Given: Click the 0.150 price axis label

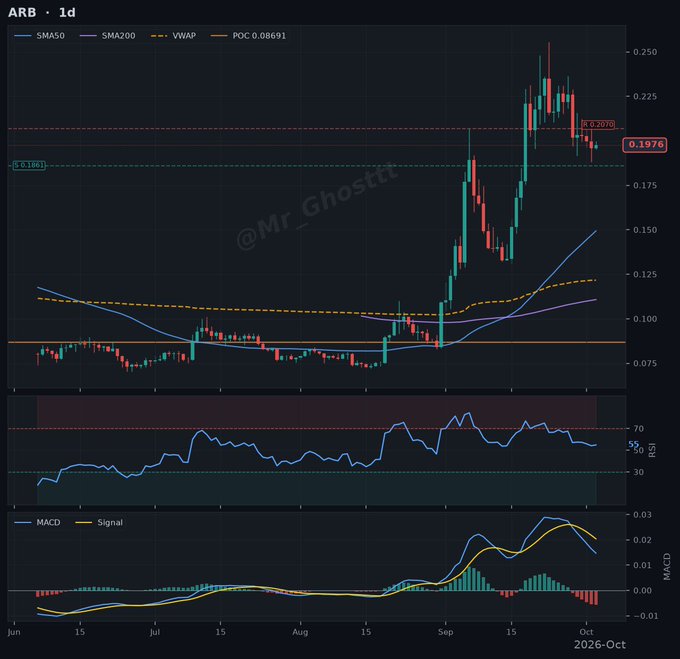Looking at the screenshot, I should [x=644, y=230].
